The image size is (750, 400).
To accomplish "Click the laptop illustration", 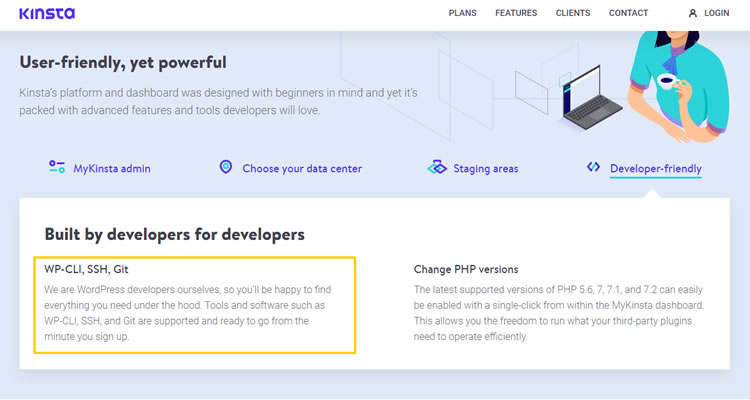I will (x=592, y=99).
